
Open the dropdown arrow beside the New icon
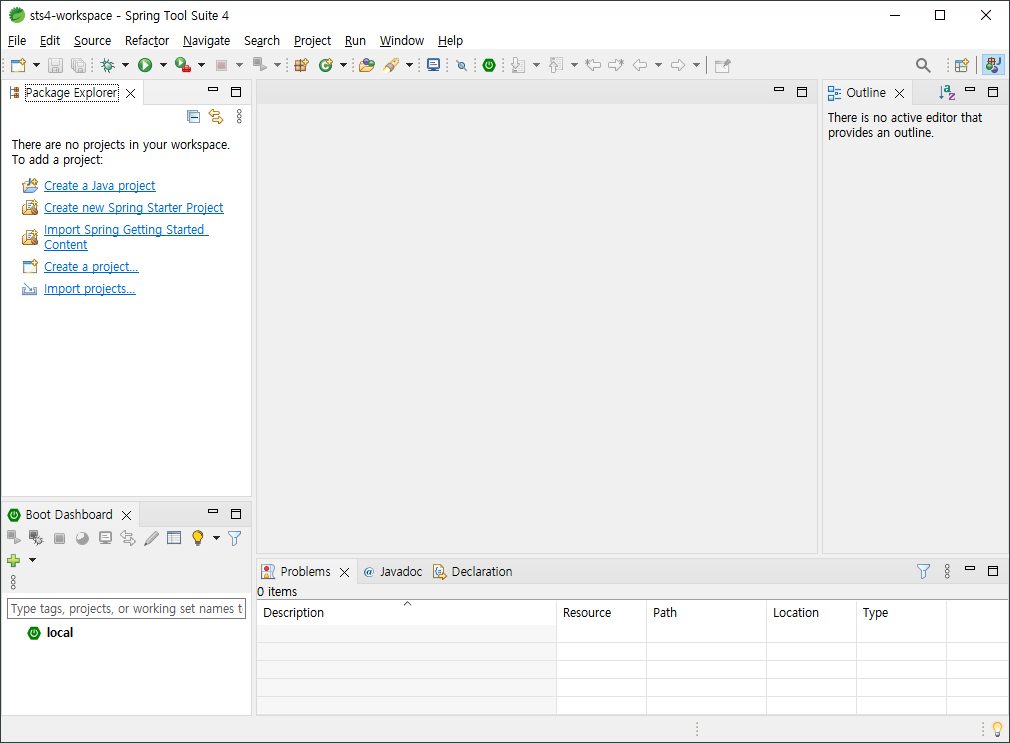(36, 65)
